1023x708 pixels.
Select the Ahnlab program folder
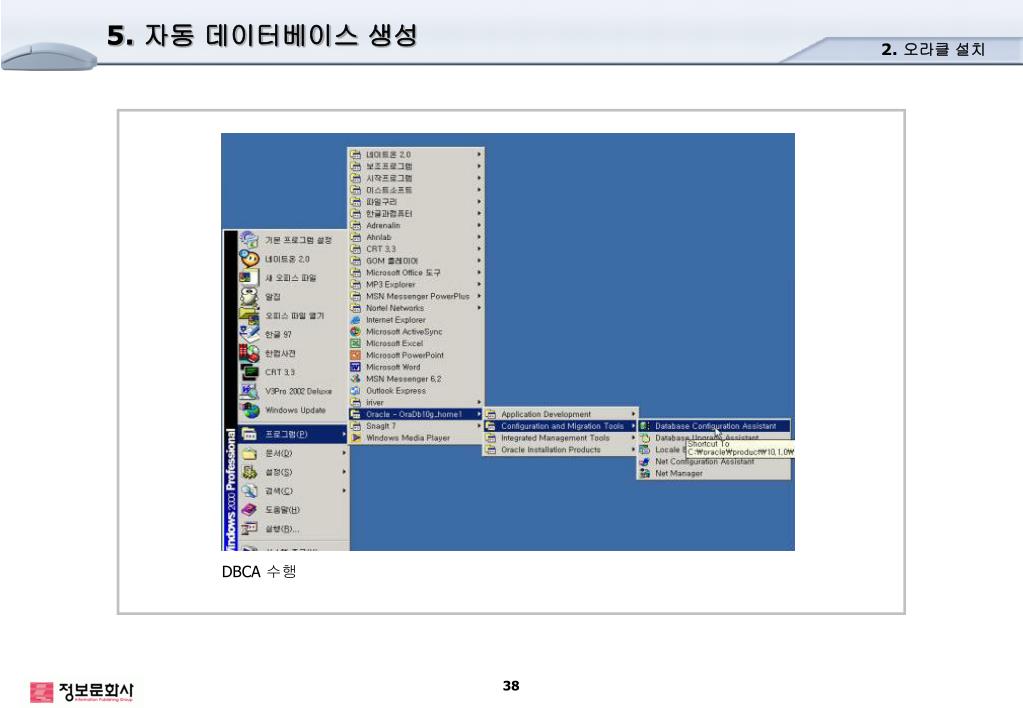pyautogui.click(x=416, y=237)
